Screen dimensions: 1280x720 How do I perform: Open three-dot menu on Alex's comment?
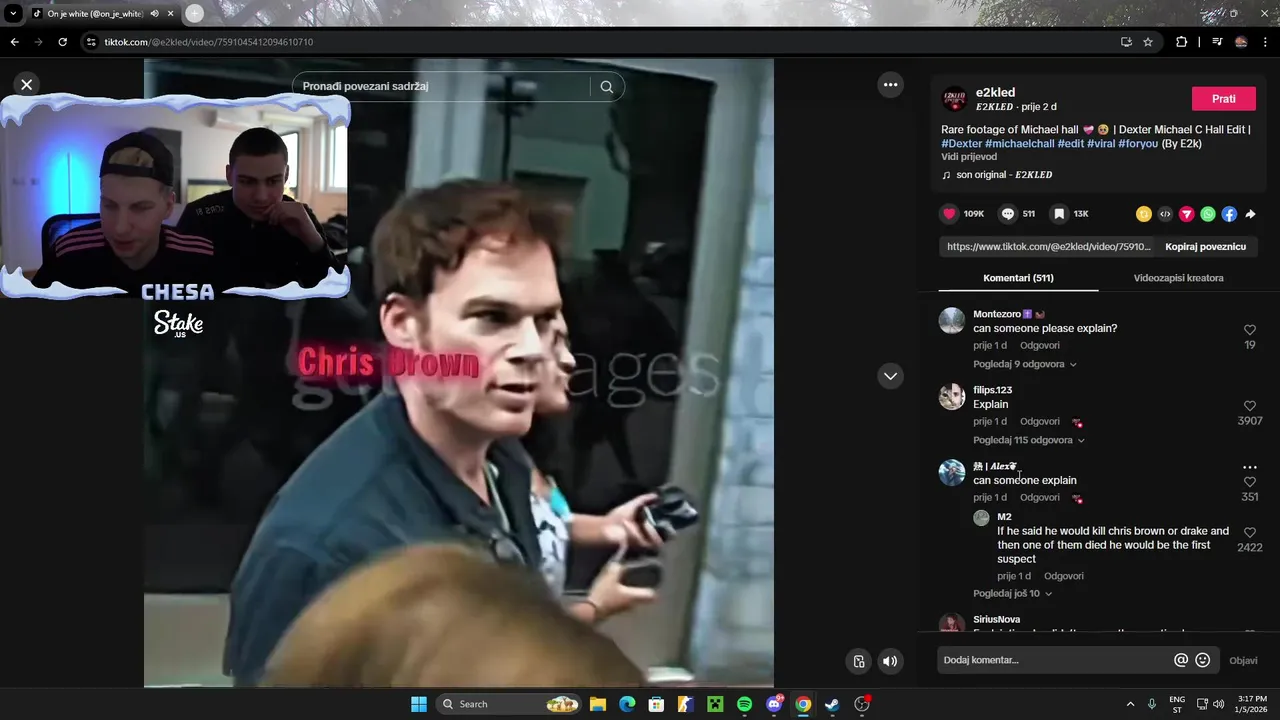pos(1250,467)
